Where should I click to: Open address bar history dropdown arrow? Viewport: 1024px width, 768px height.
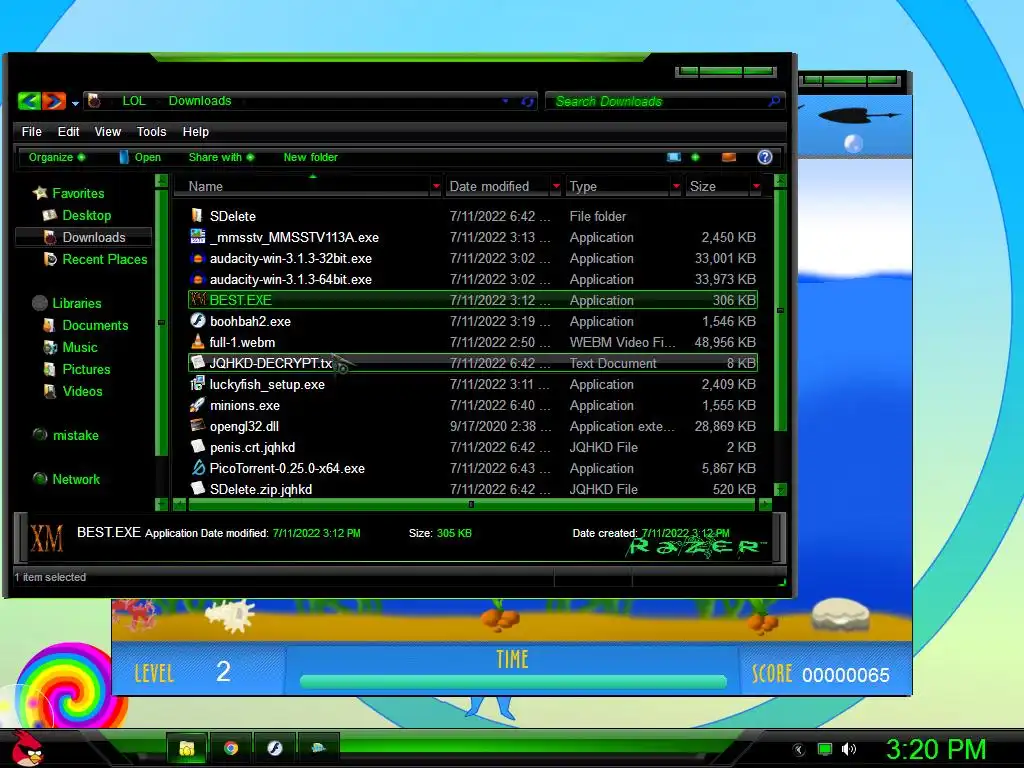click(505, 101)
